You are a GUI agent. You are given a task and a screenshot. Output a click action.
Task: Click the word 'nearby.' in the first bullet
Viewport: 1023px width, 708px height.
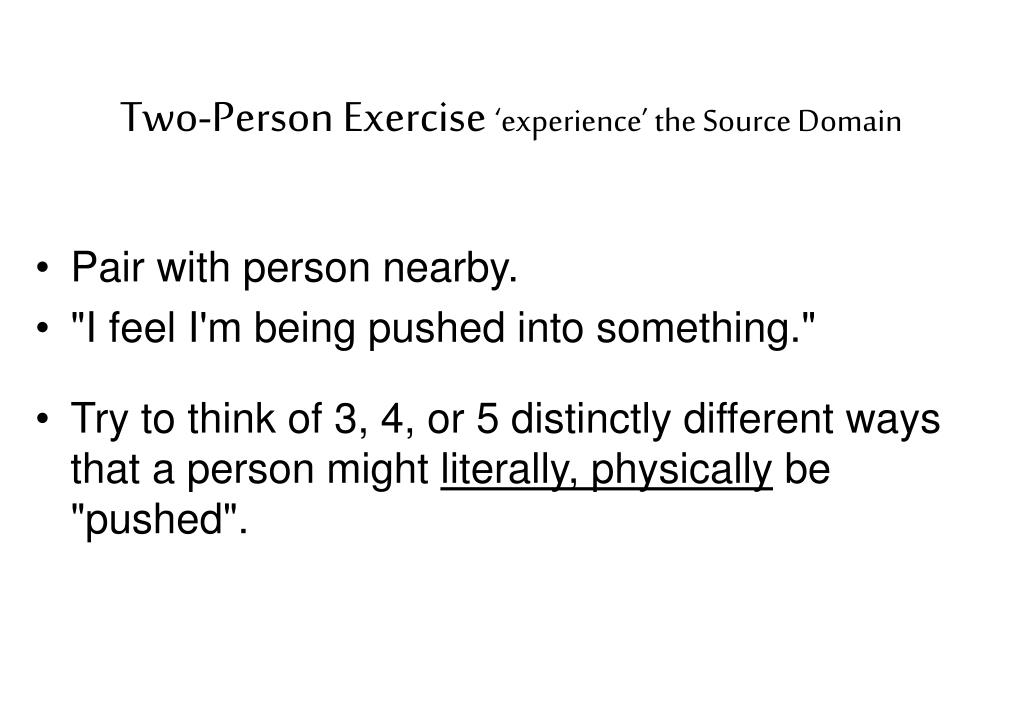[450, 269]
